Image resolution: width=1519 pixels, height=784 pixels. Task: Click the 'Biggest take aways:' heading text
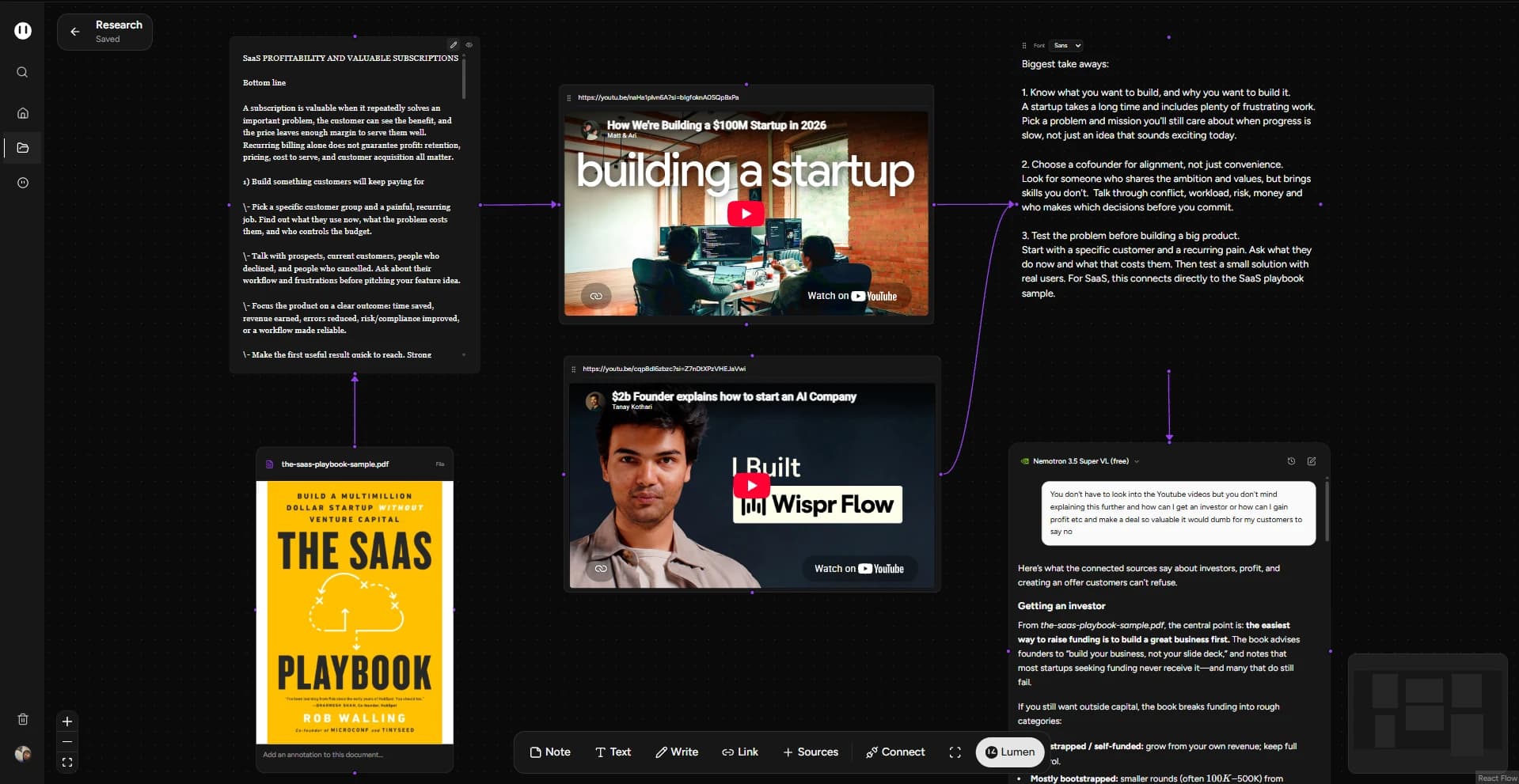(x=1065, y=64)
